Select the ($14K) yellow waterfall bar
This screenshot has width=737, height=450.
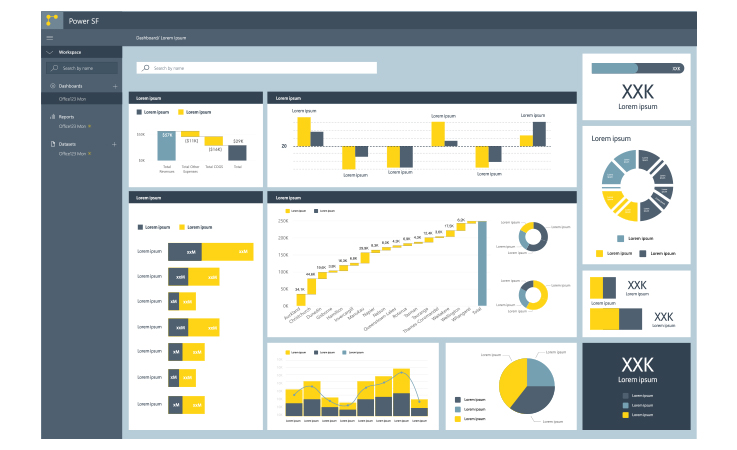pos(213,141)
